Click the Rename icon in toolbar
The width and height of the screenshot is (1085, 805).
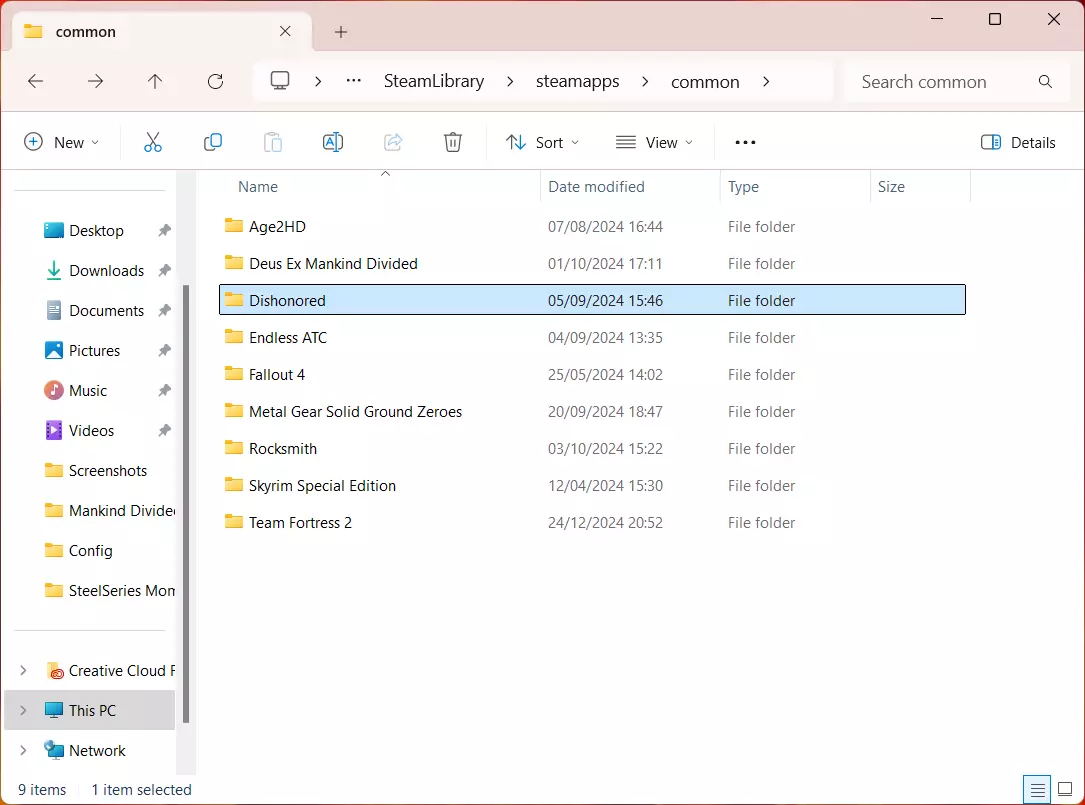pos(333,142)
